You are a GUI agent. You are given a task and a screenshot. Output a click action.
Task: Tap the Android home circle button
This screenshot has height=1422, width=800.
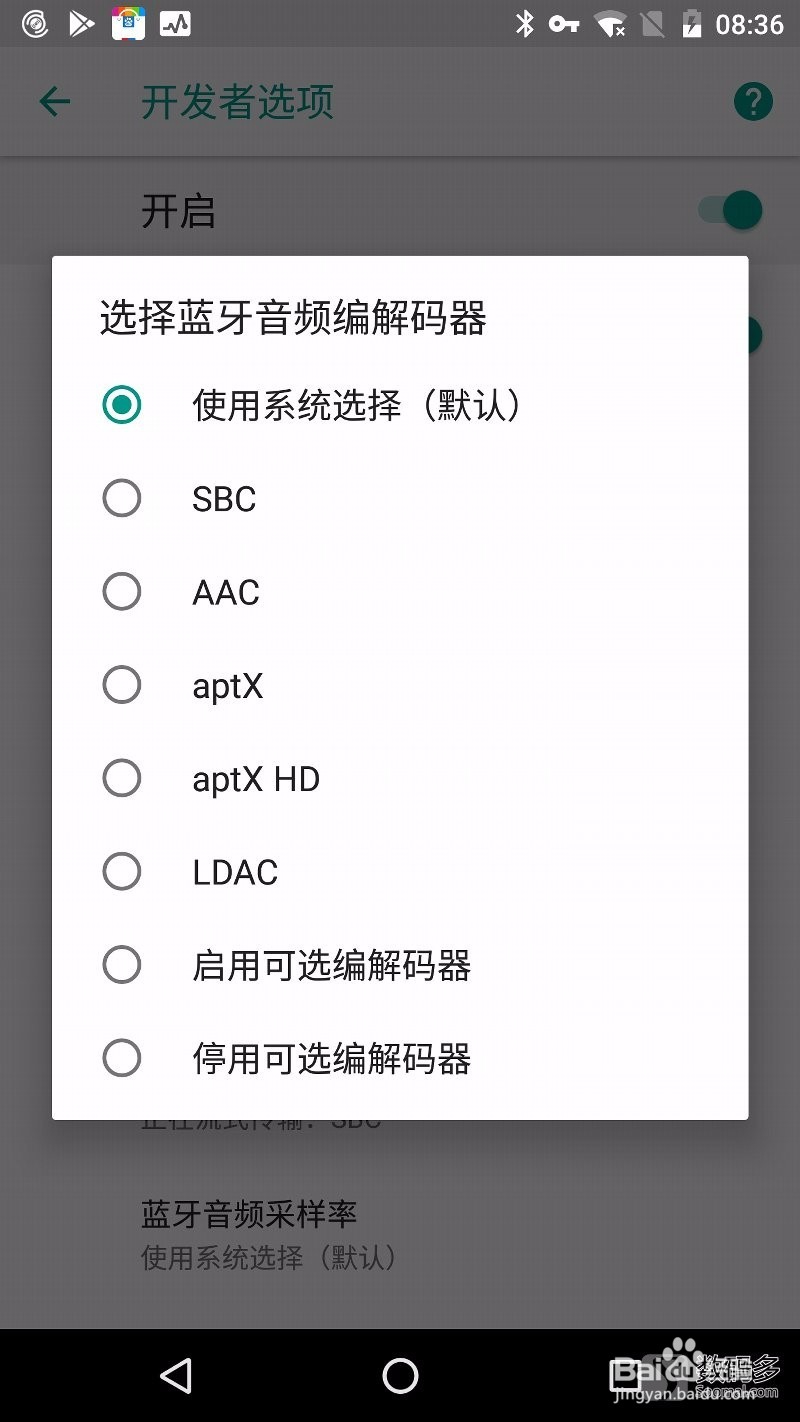tap(400, 1376)
